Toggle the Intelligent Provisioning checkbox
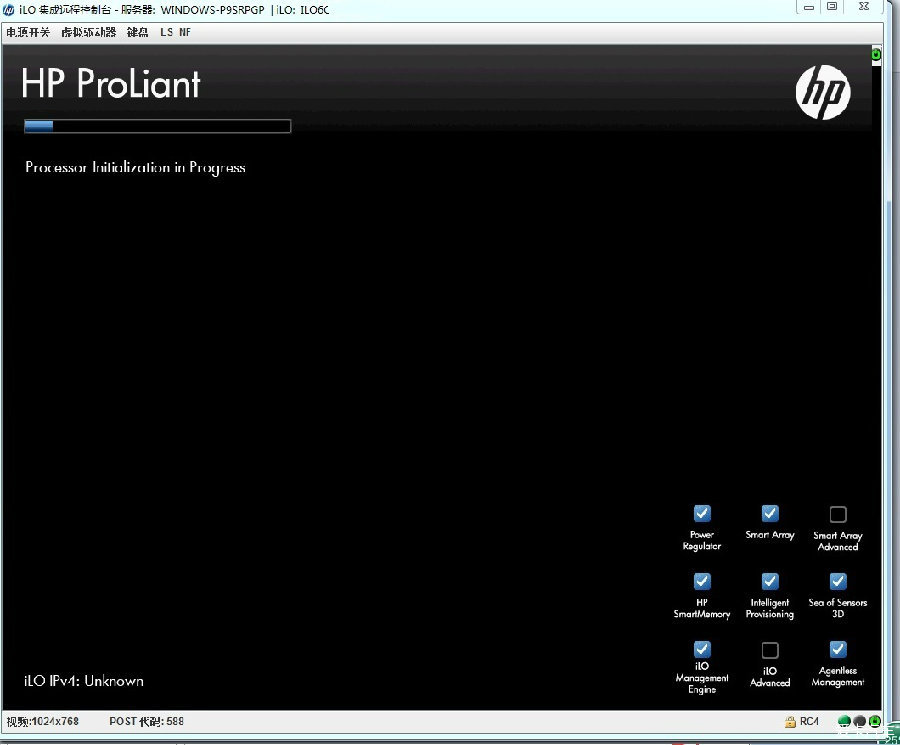Image resolution: width=900 pixels, height=745 pixels. [770, 581]
